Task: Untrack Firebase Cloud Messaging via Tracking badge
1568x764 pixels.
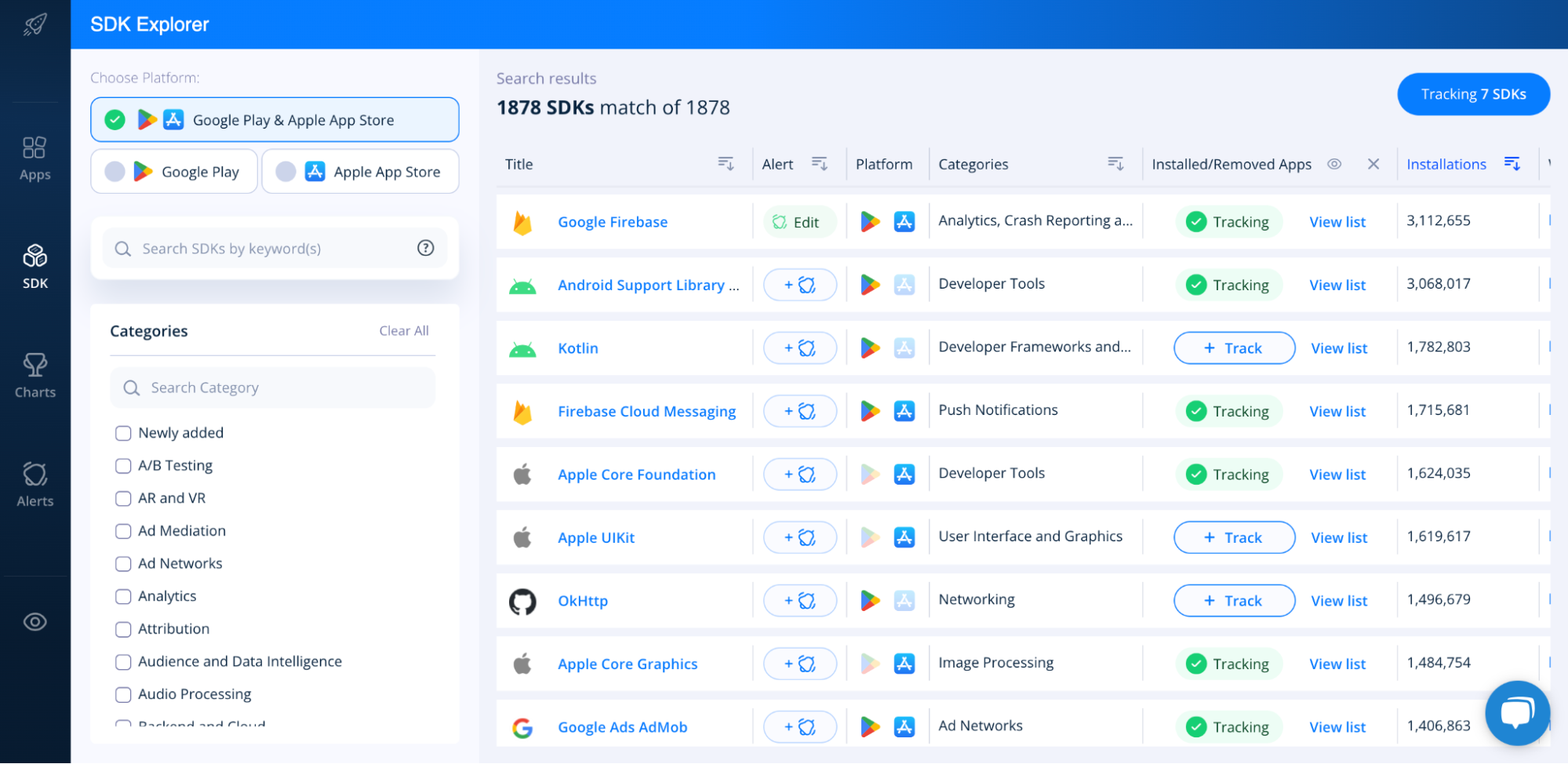Action: click(x=1228, y=411)
